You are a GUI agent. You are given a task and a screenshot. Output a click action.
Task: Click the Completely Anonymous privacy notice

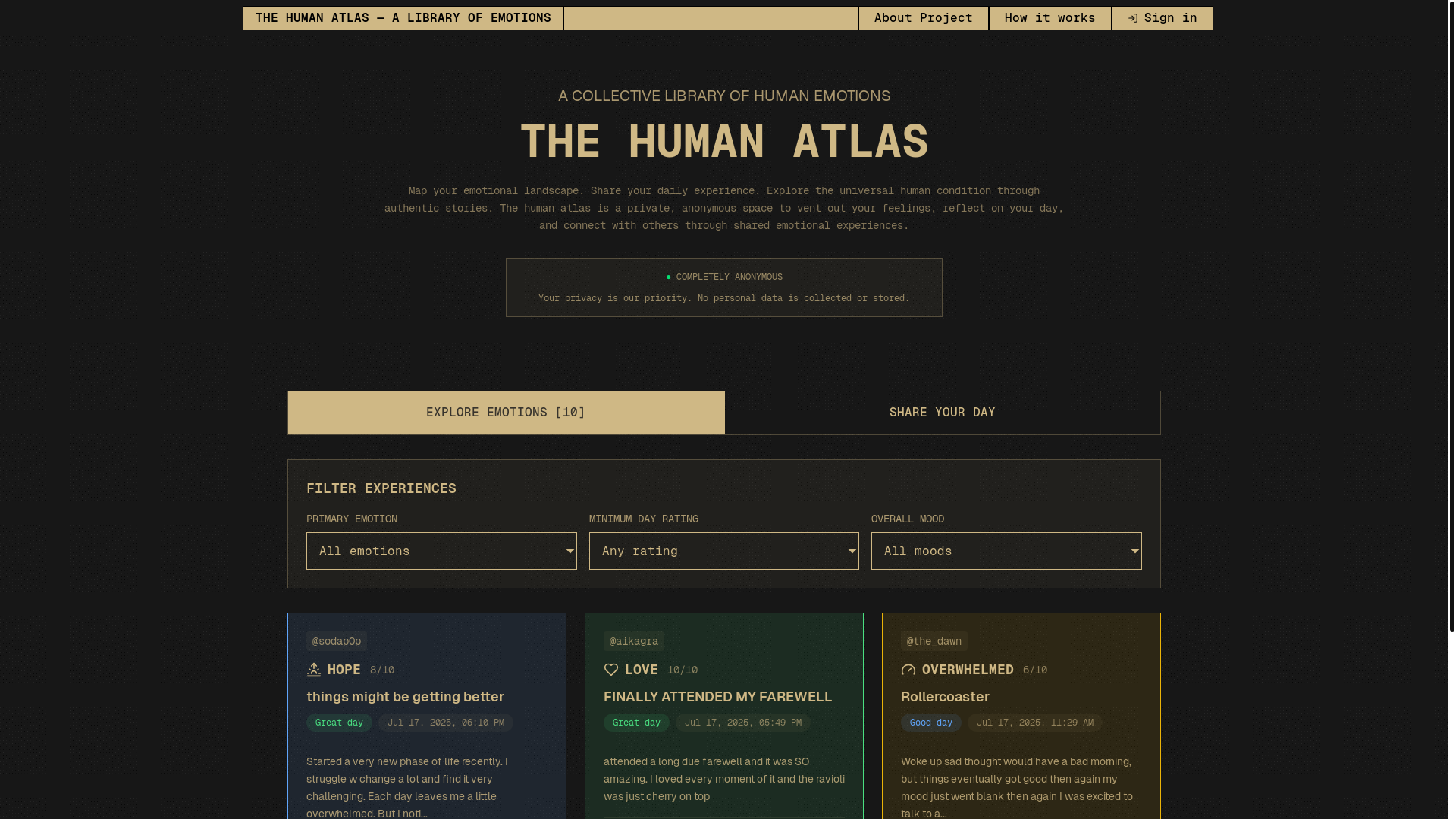pyautogui.click(x=724, y=287)
